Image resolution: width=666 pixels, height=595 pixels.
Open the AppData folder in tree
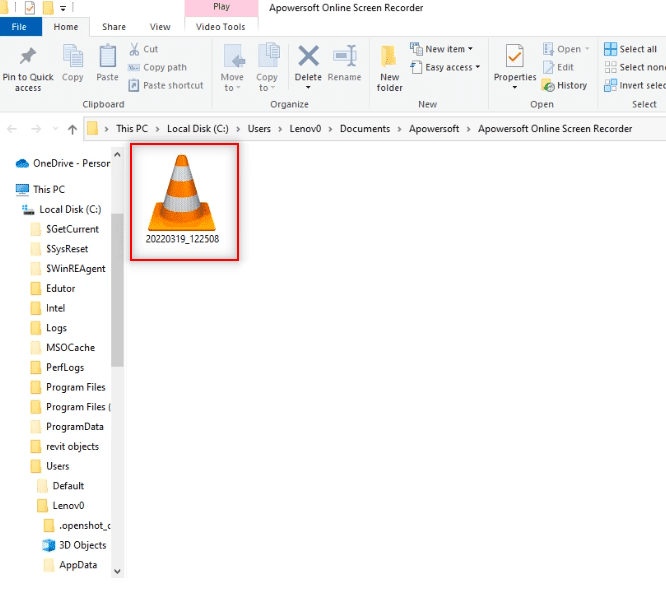tap(71, 565)
